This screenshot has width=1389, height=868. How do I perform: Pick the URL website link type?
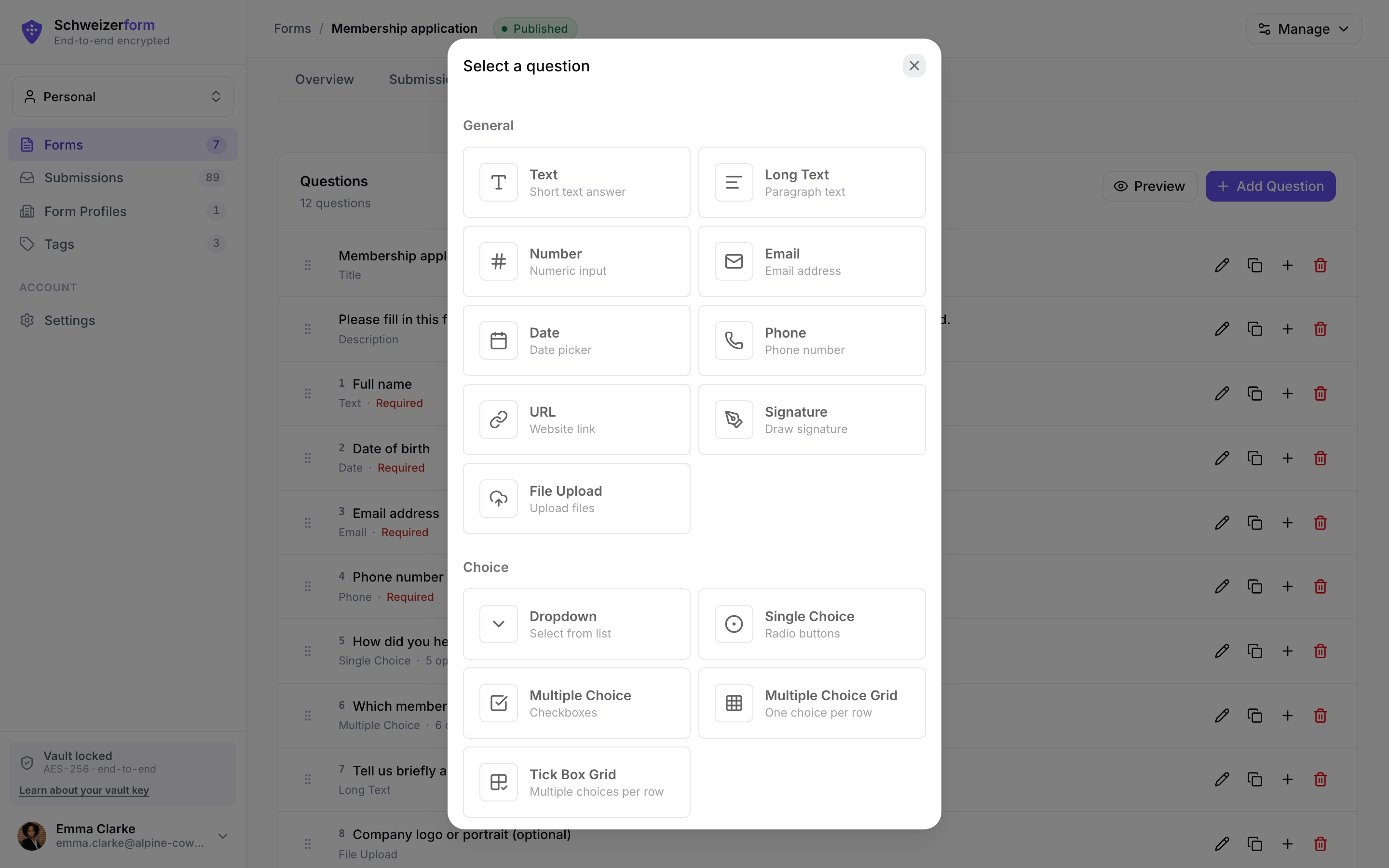coord(576,420)
